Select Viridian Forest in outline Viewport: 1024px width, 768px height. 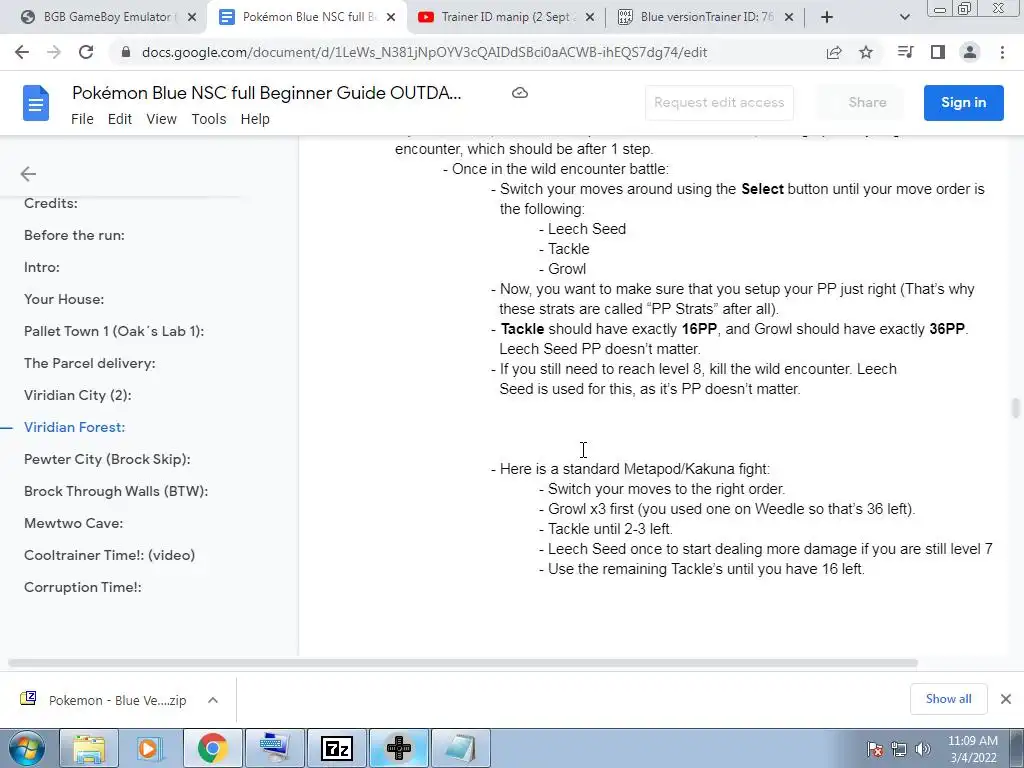tap(74, 427)
